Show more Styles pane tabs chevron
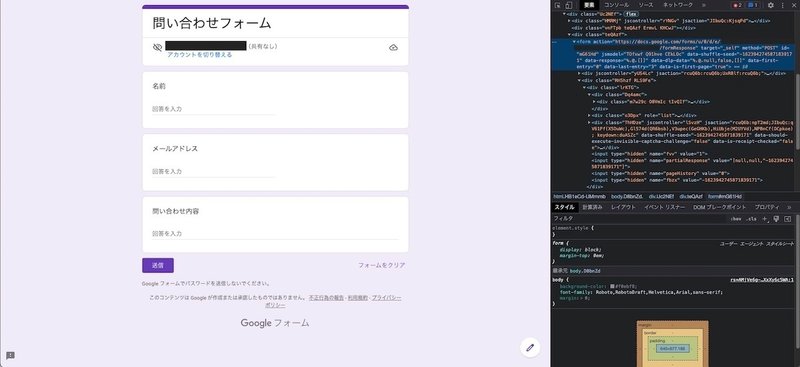The width and height of the screenshot is (800, 367). [x=789, y=207]
